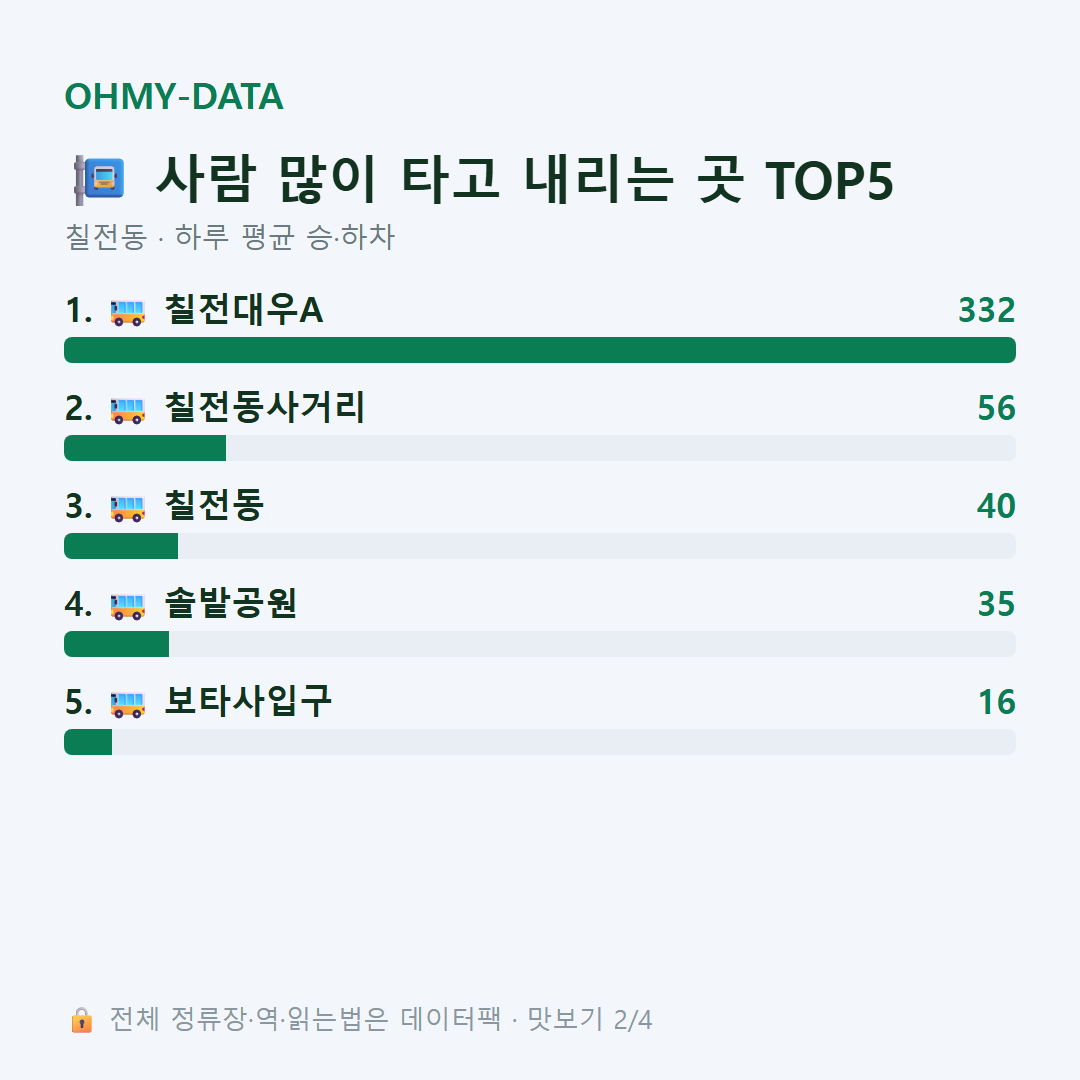Click the heading 사람 많이 타고 내리는 곳 TOP5

click(525, 180)
